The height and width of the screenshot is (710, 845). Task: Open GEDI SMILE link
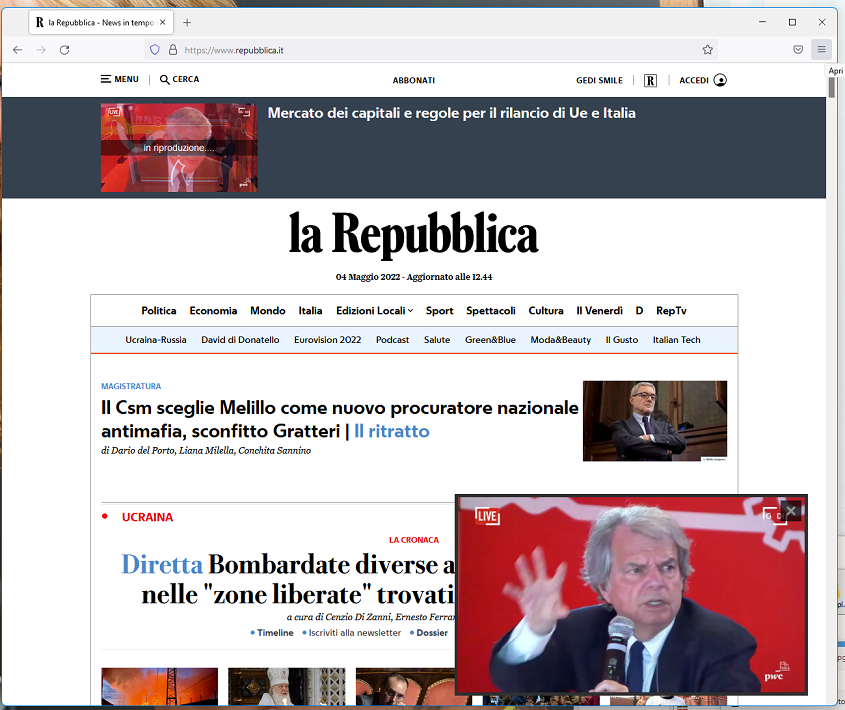[599, 80]
